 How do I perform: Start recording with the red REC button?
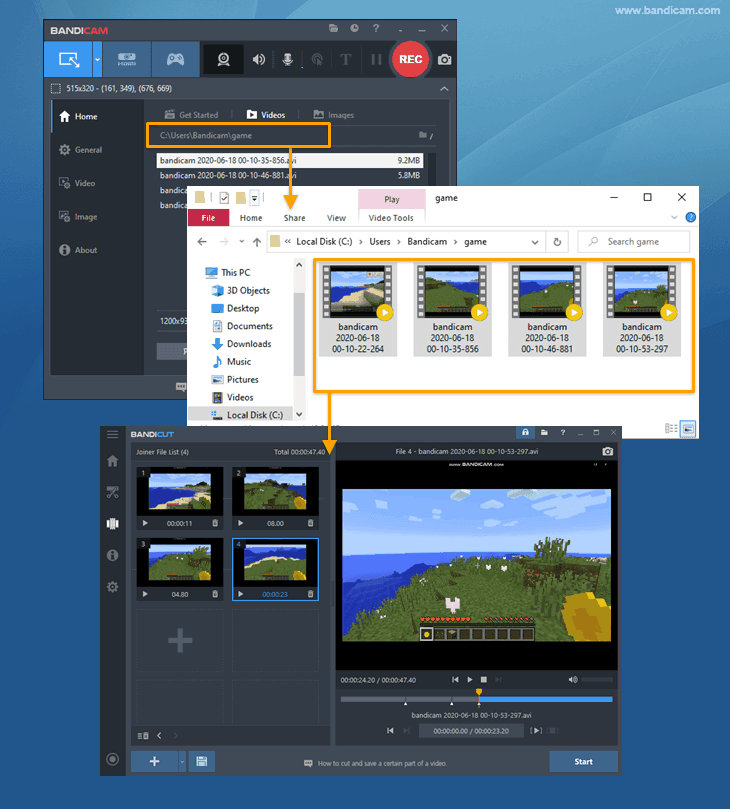coord(411,59)
